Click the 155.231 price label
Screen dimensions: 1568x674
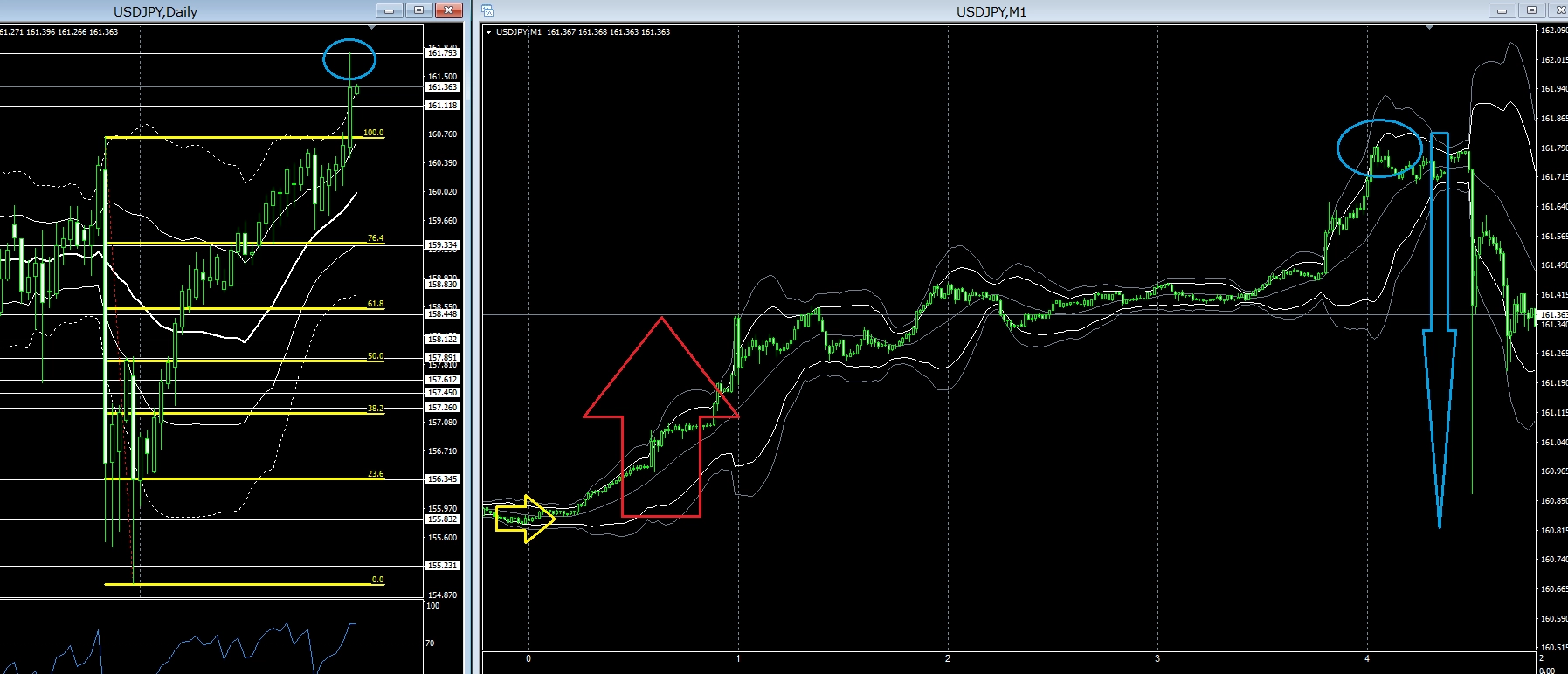point(443,566)
